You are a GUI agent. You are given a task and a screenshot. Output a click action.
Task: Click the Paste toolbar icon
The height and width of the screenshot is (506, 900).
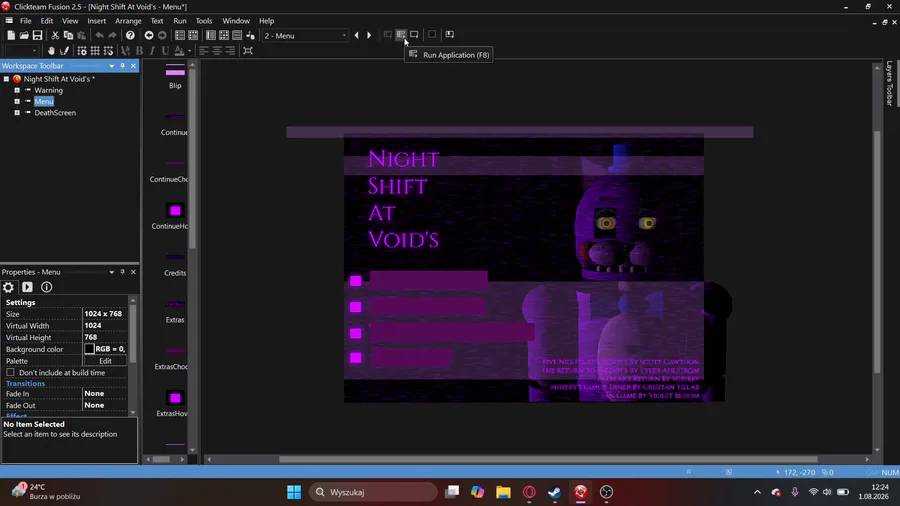pos(82,36)
